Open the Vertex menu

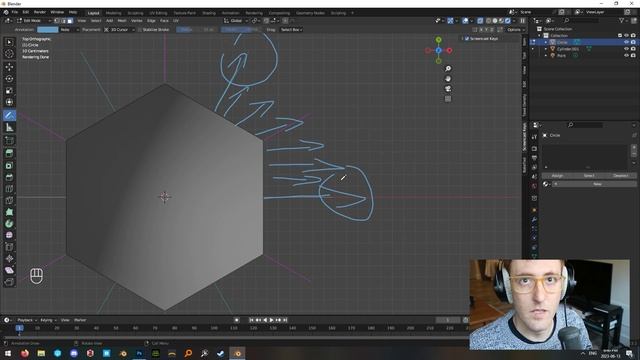[136, 20]
